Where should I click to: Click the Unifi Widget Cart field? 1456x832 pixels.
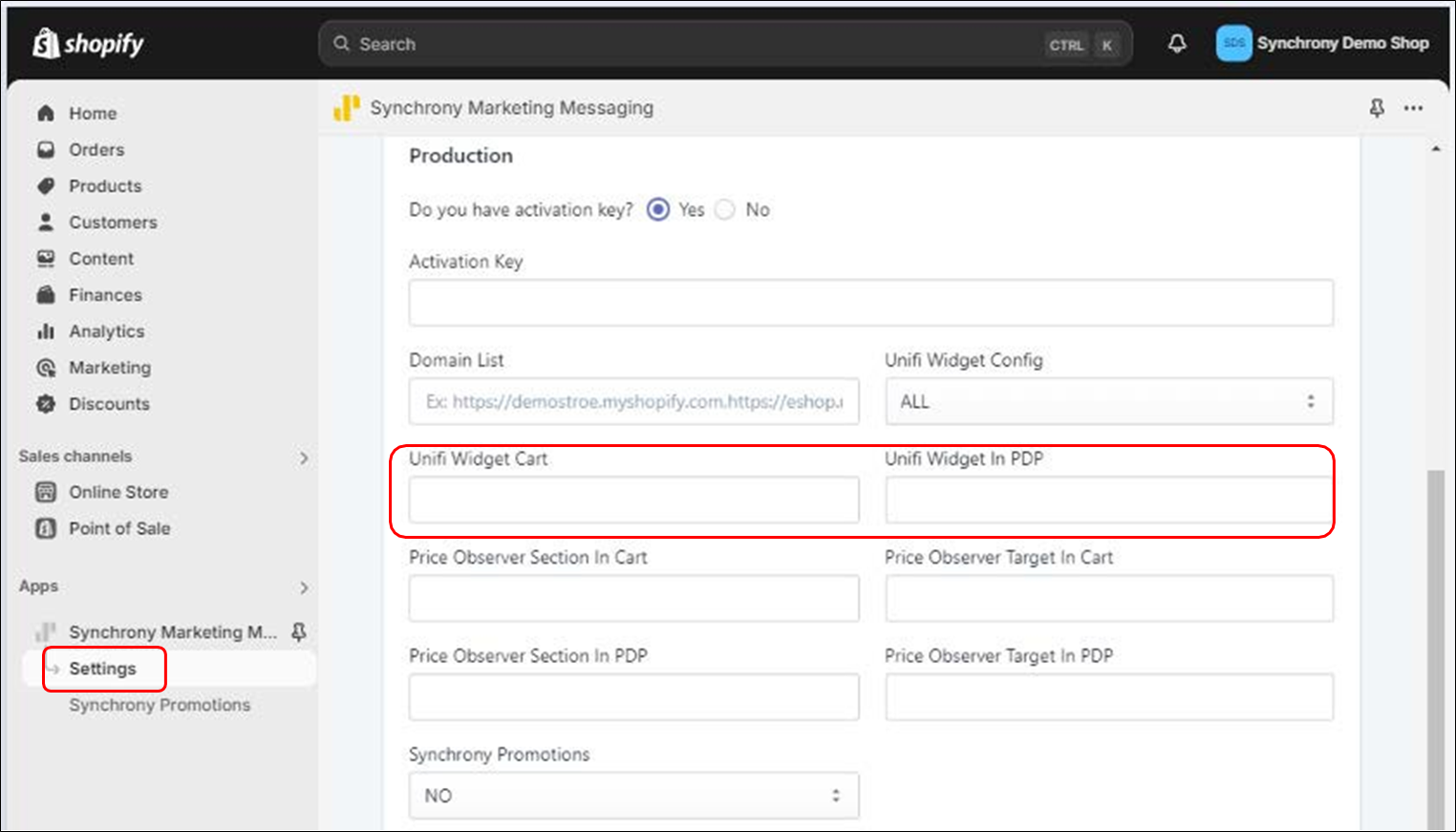(634, 500)
